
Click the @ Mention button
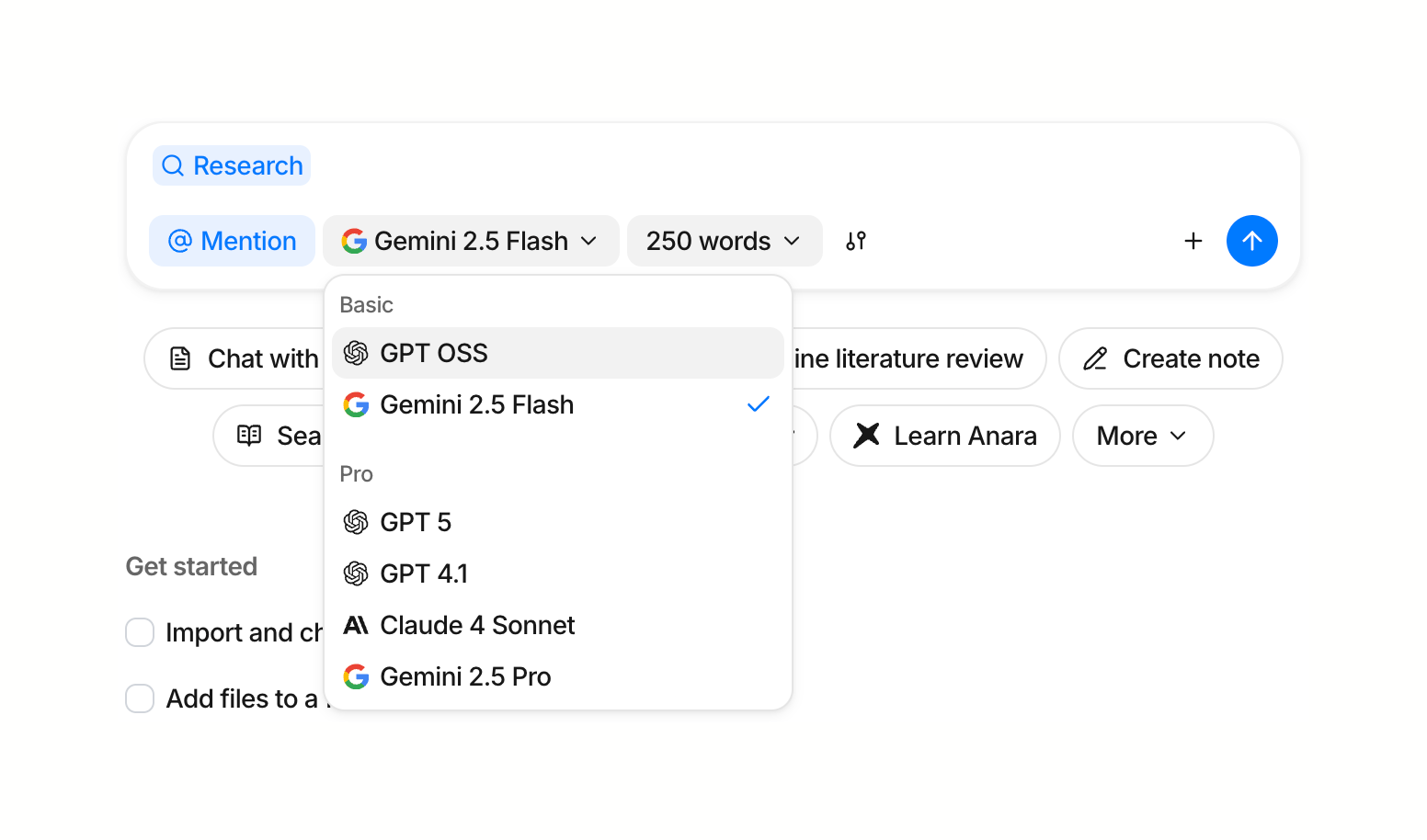pyautogui.click(x=232, y=241)
